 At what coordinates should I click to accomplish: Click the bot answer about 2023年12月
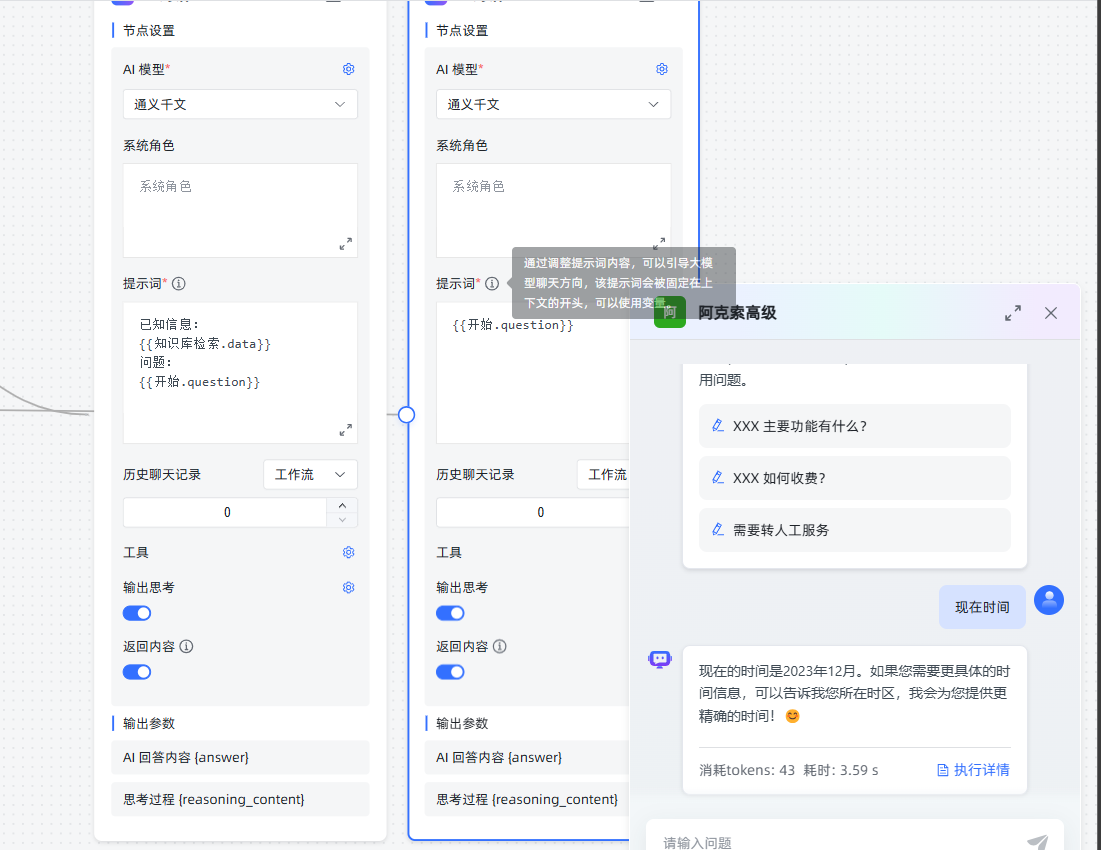coord(854,693)
